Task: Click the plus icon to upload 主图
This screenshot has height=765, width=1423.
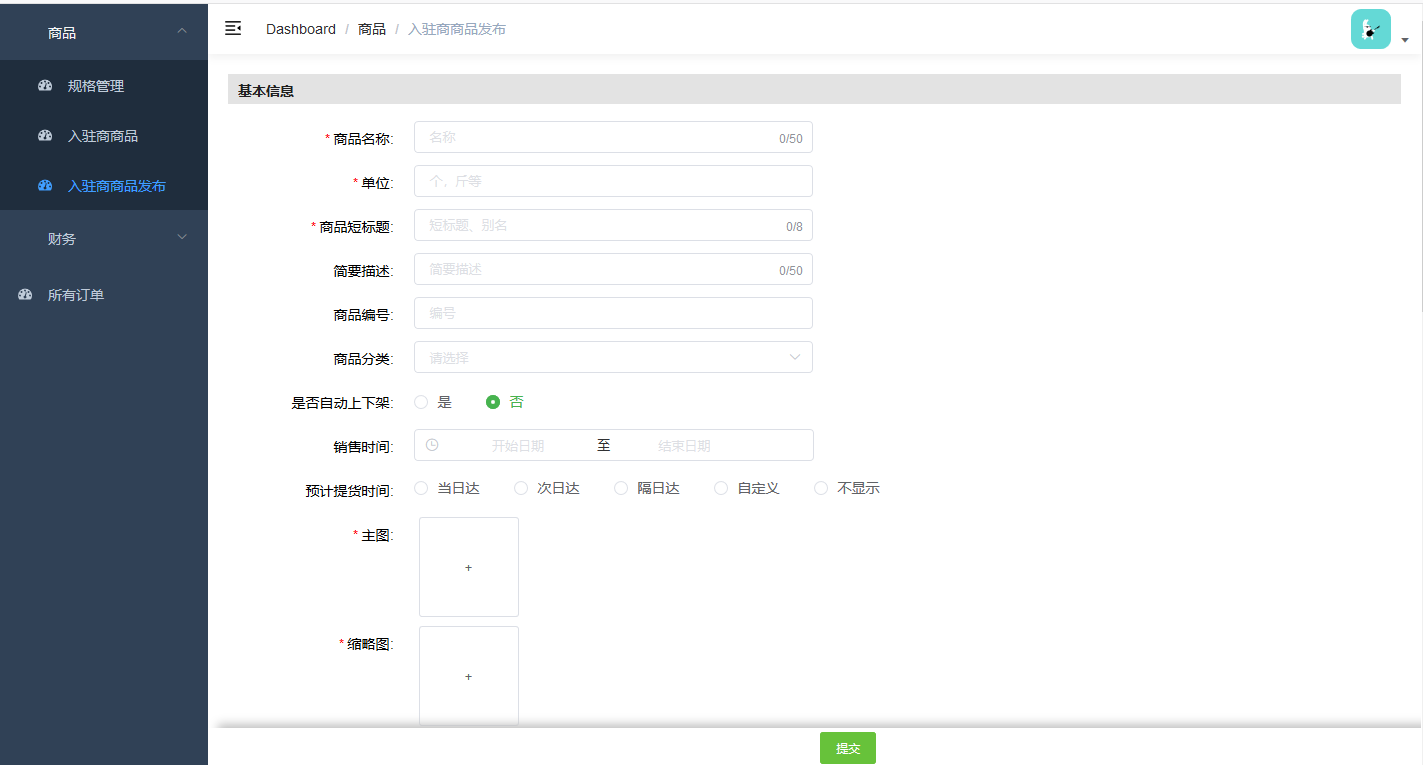Action: click(468, 567)
